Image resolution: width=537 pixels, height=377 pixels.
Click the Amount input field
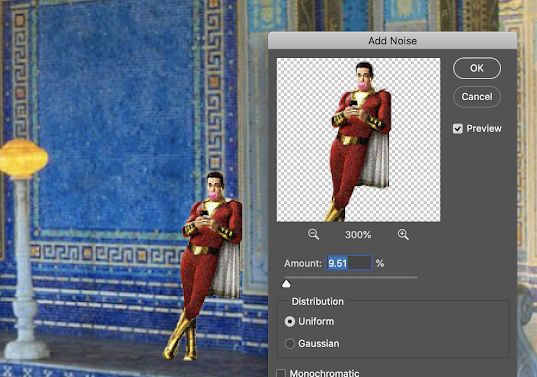coord(349,263)
